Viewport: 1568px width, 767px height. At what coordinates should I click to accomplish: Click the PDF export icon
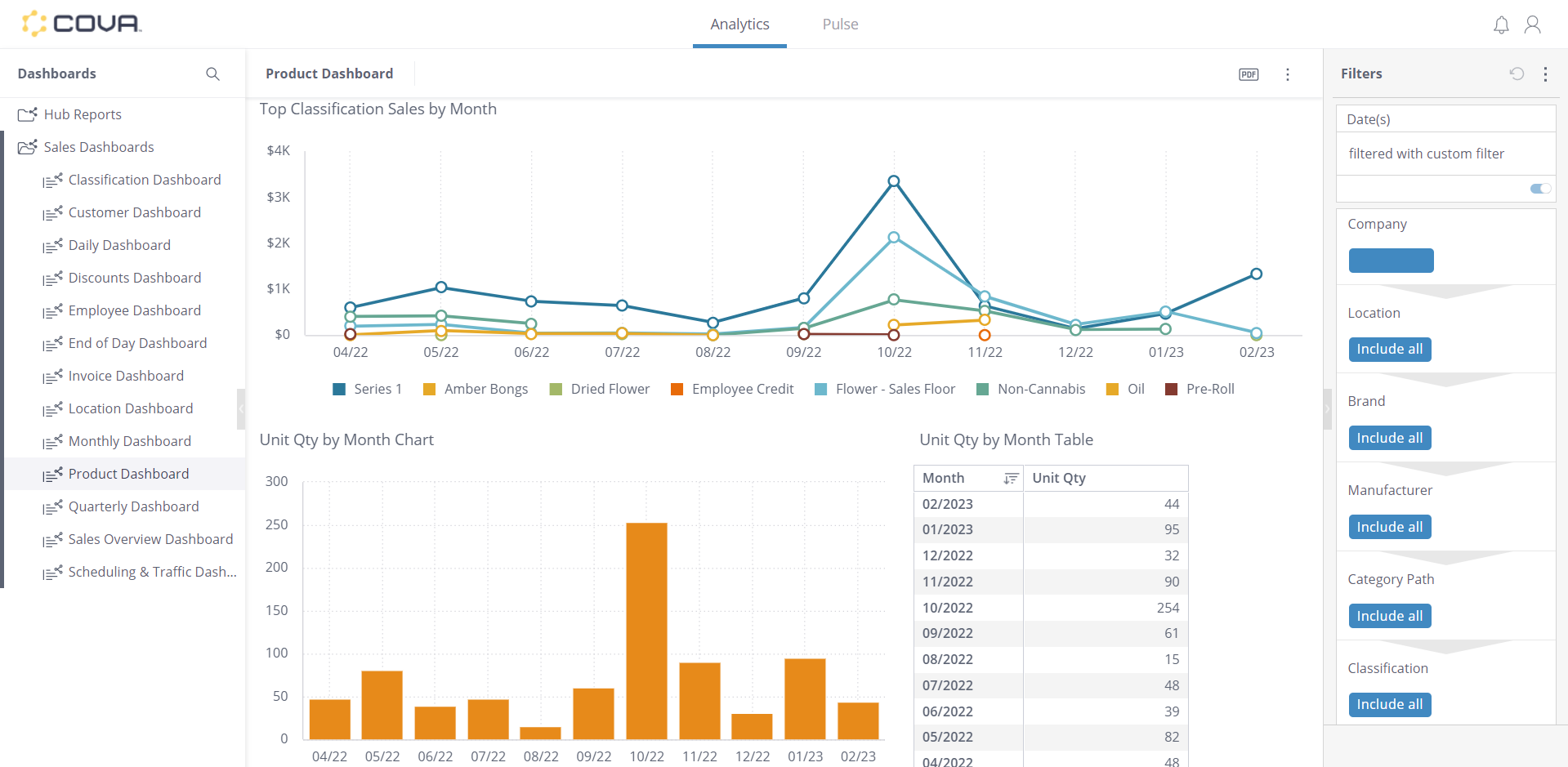1249,74
